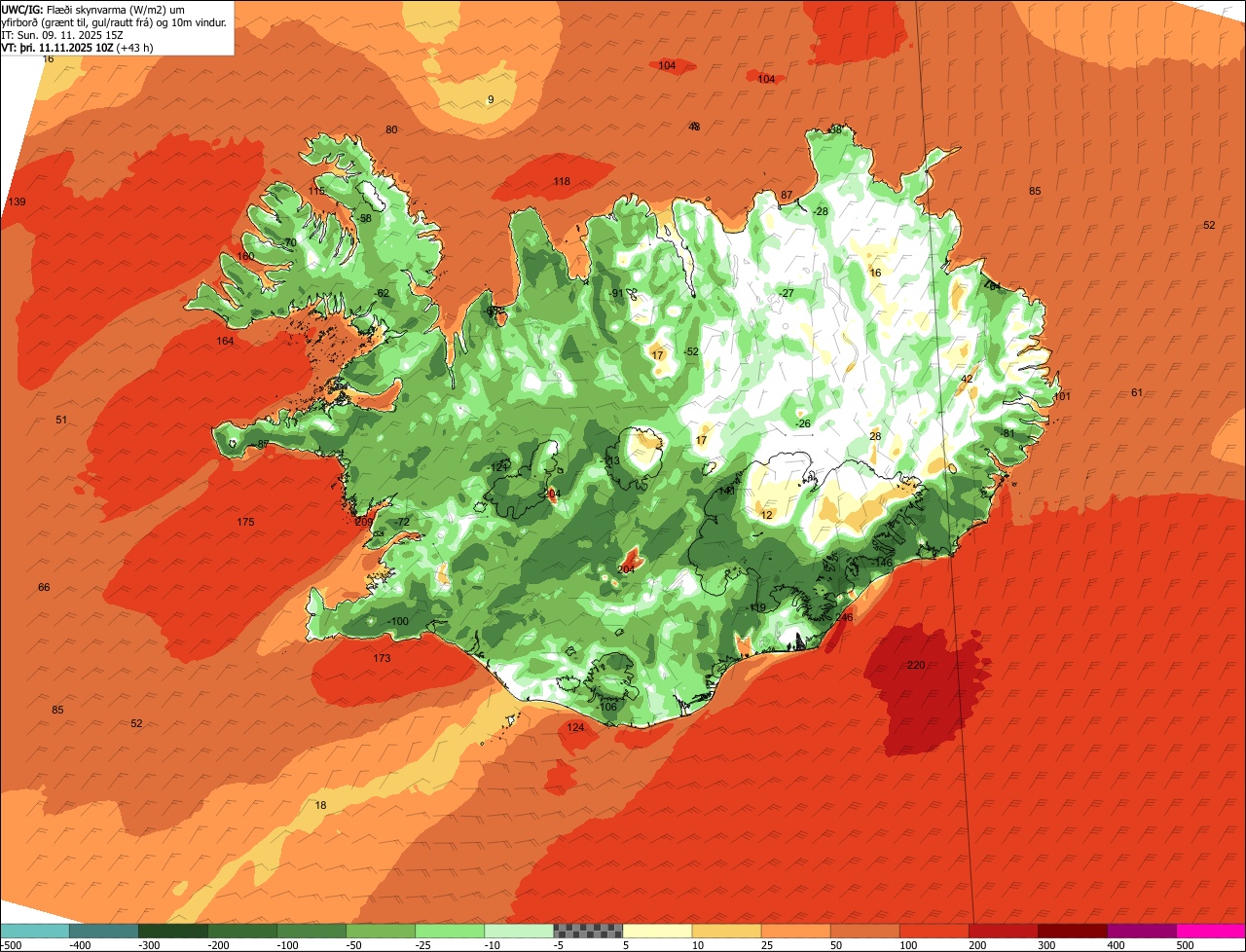Click the '66' value on the left
Screen dimensions: 1246x952
click(x=44, y=587)
